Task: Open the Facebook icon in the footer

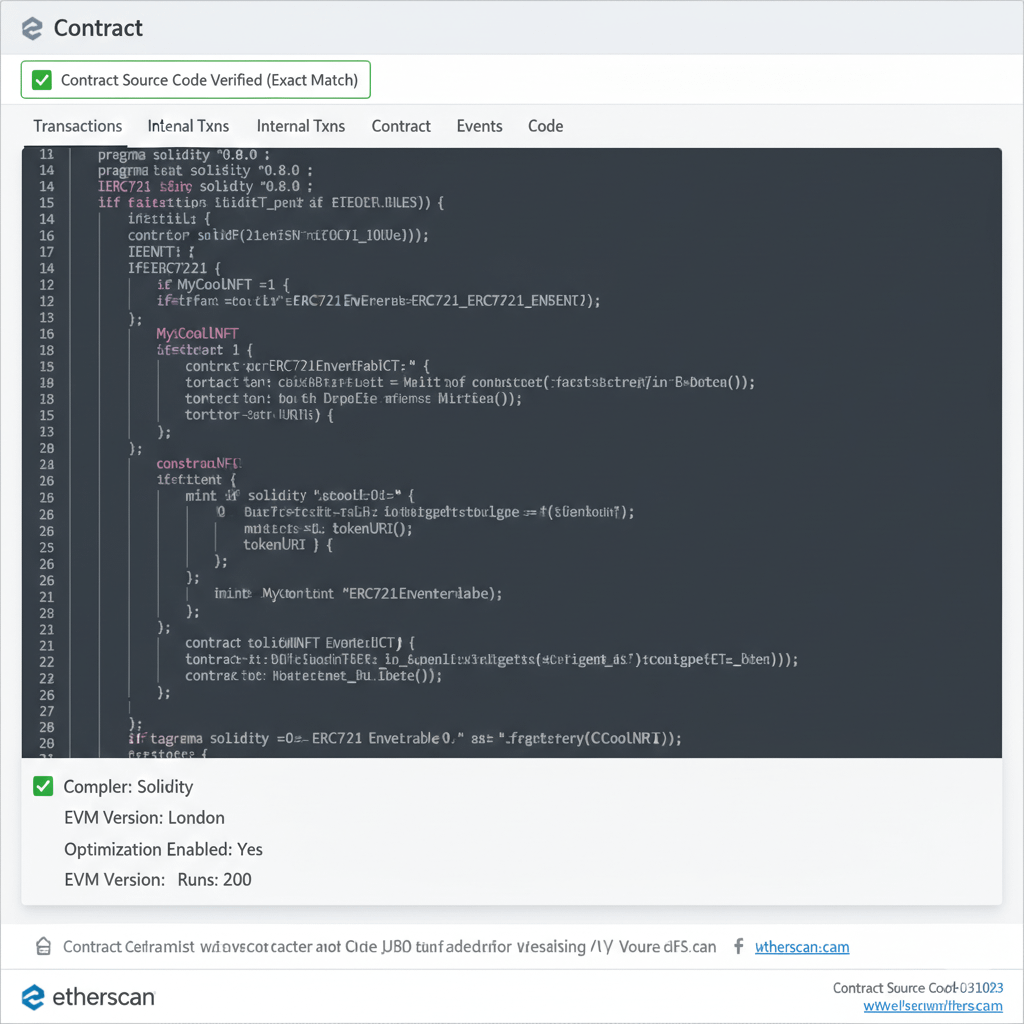Action: tap(738, 946)
